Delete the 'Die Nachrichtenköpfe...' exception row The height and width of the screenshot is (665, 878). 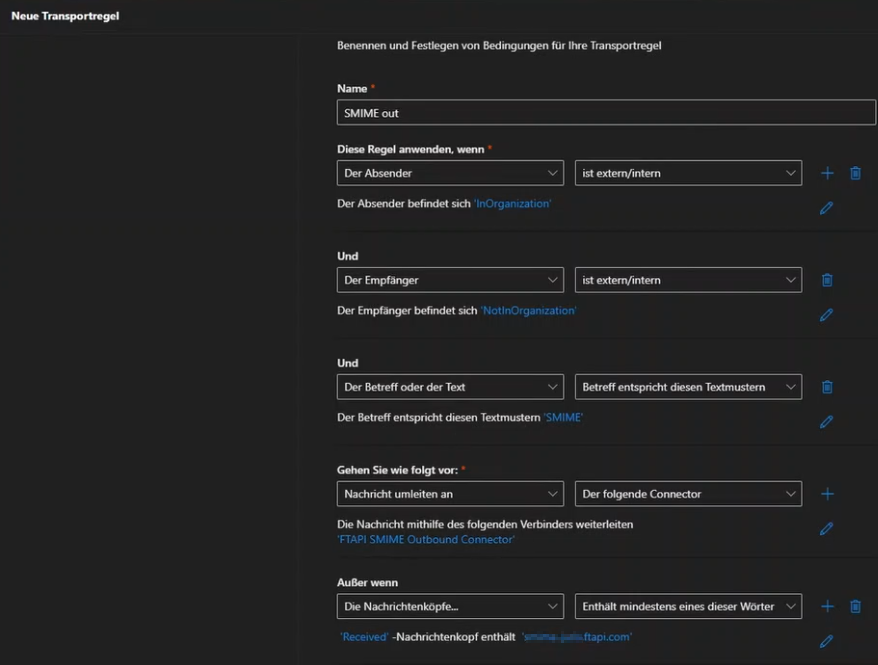pos(855,606)
